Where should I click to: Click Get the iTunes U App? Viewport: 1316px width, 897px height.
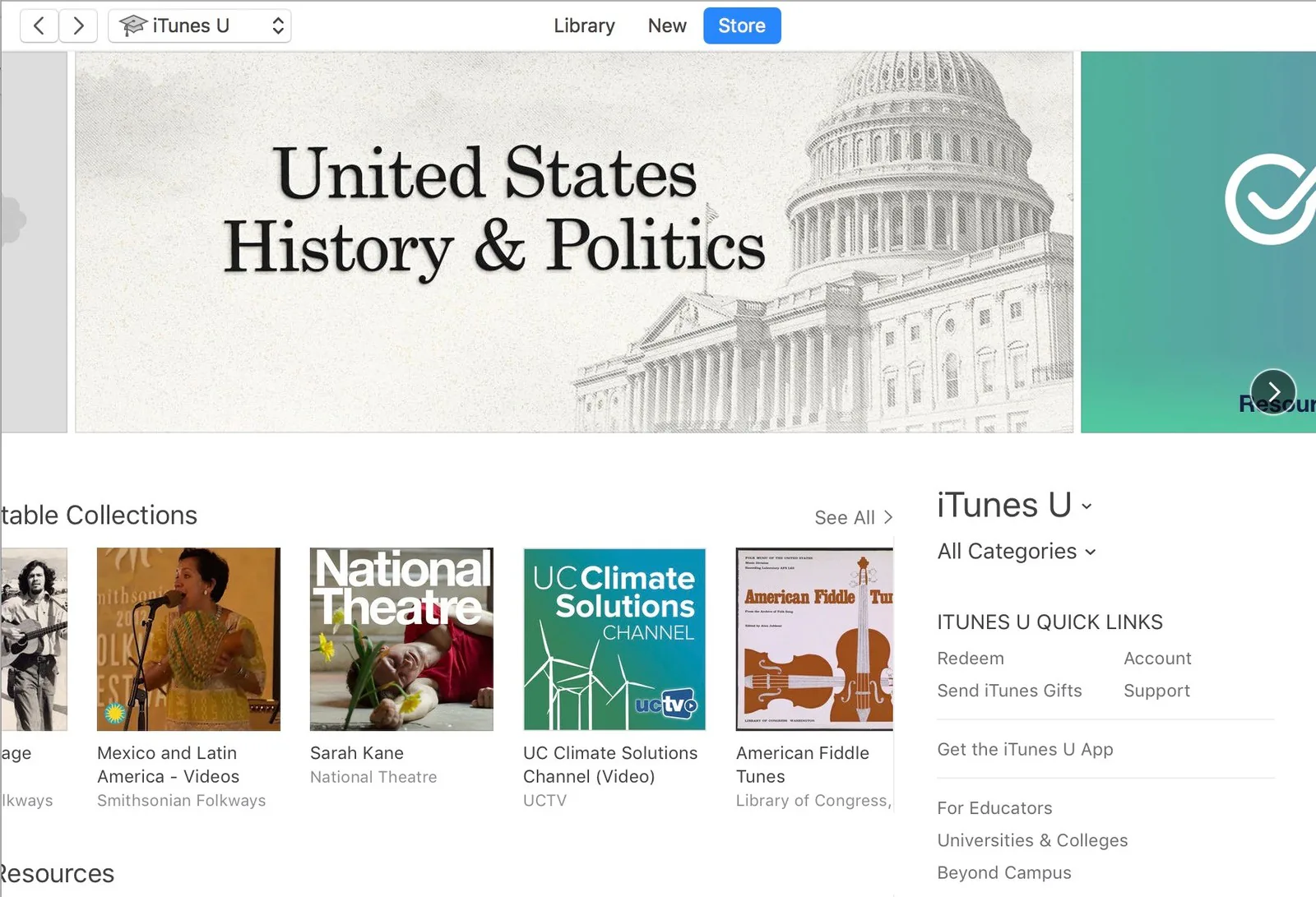pyautogui.click(x=1025, y=750)
